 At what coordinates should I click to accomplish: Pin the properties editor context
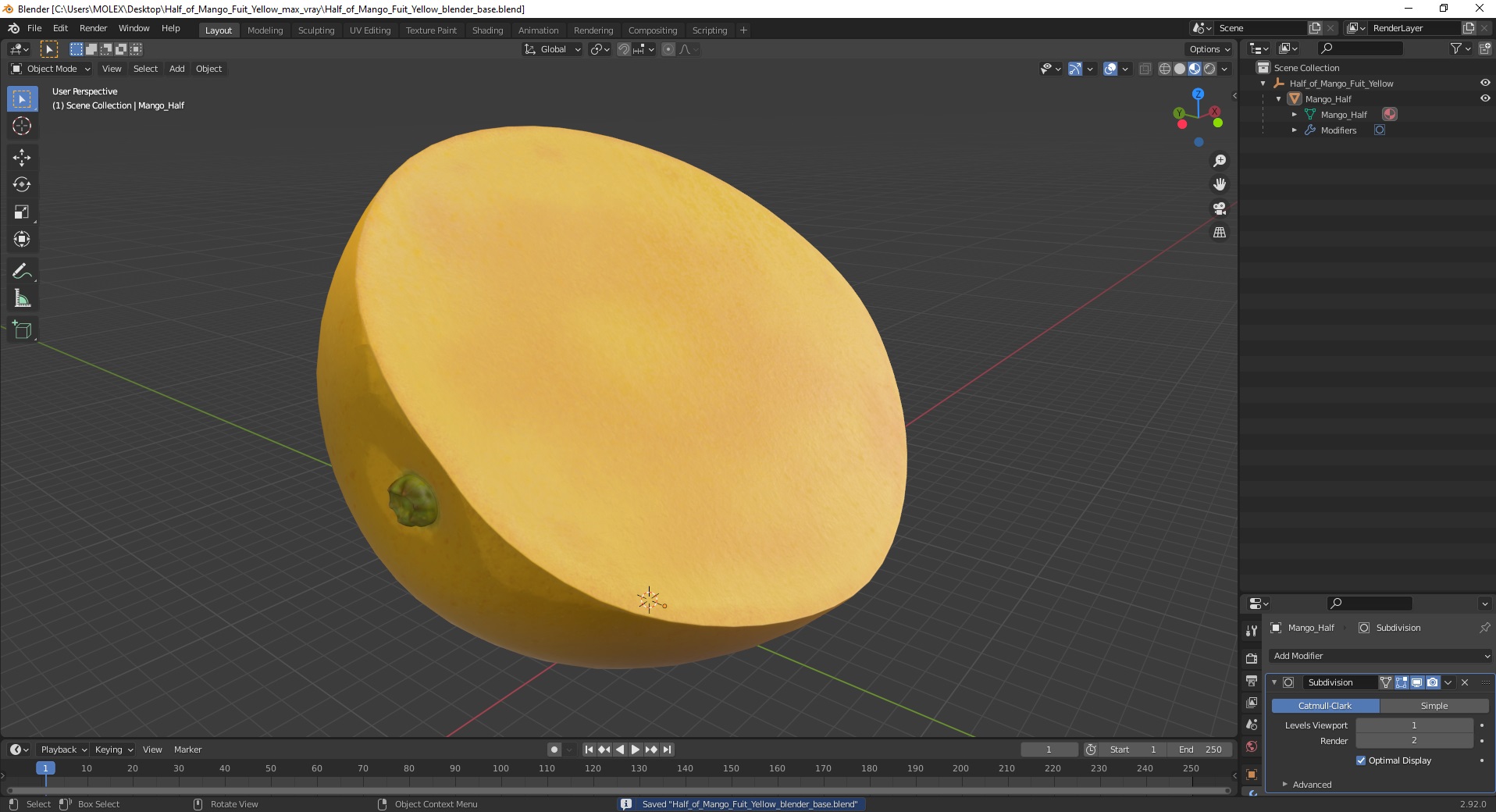tap(1484, 628)
